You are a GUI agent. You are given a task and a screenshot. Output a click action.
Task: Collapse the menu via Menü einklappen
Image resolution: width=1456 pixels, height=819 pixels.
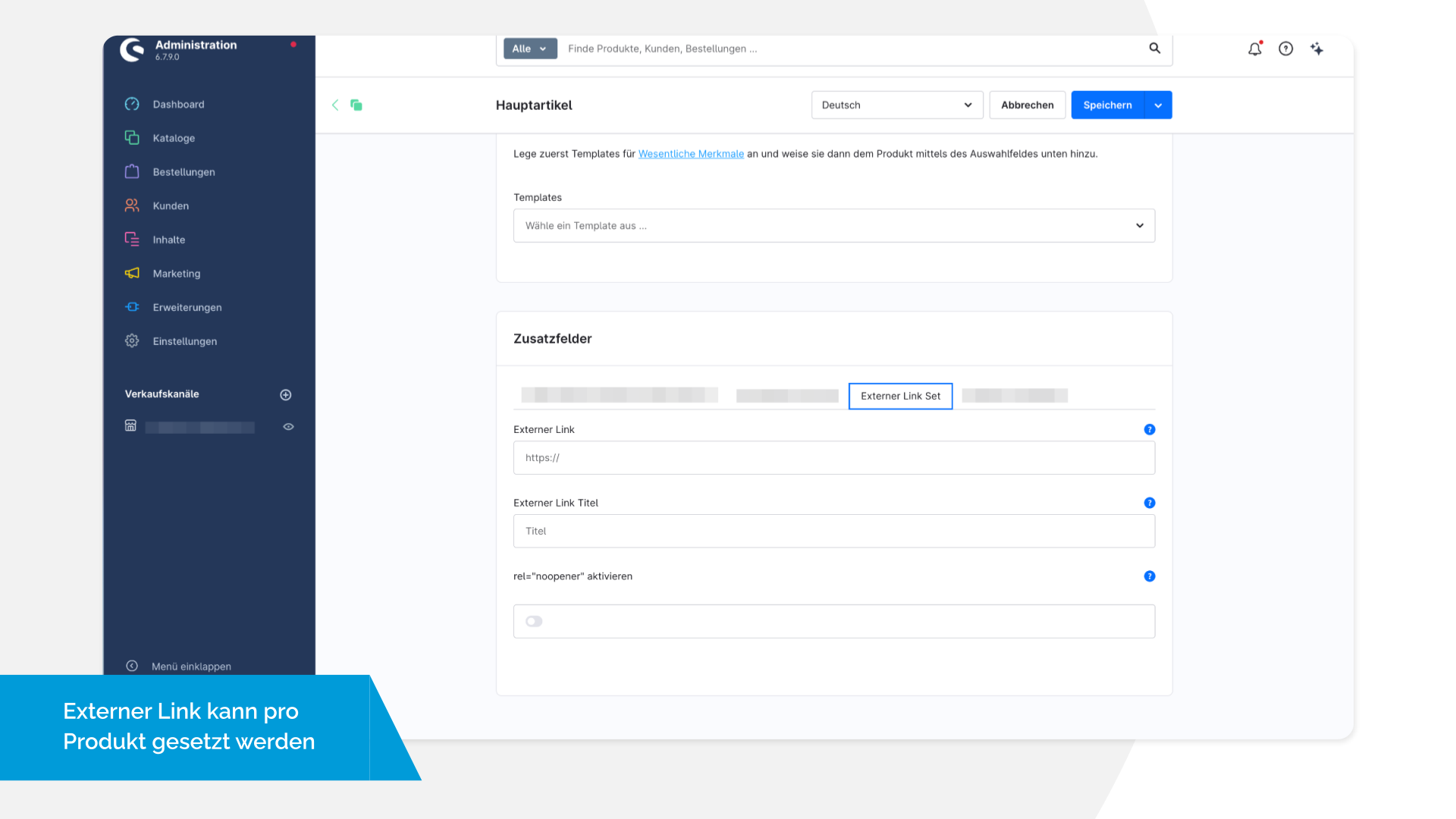[178, 666]
